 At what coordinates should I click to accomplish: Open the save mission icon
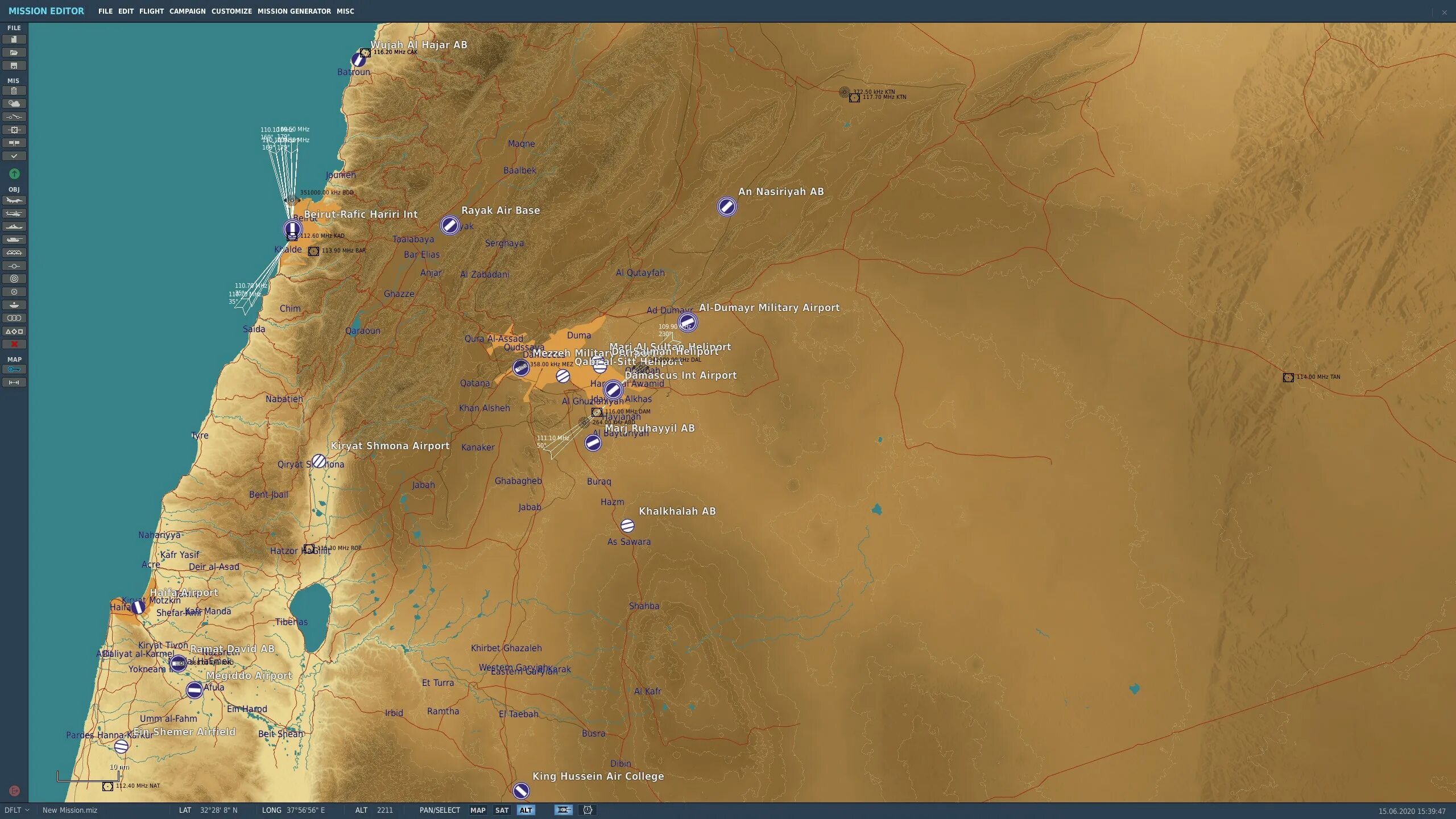14,65
